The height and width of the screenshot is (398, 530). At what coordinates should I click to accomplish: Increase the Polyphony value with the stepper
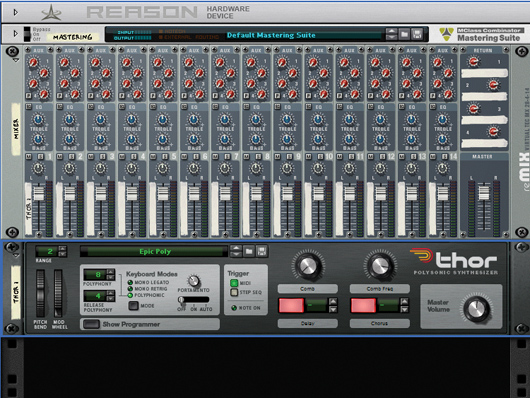tap(111, 272)
